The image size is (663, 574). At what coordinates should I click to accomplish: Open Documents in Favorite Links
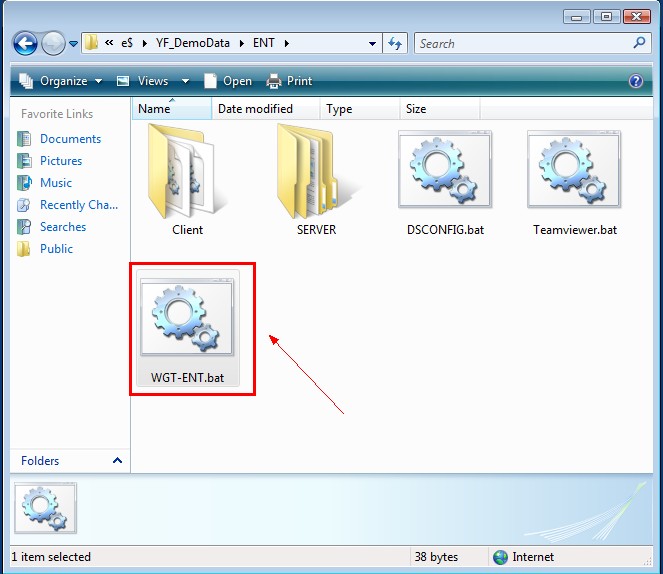[x=70, y=139]
